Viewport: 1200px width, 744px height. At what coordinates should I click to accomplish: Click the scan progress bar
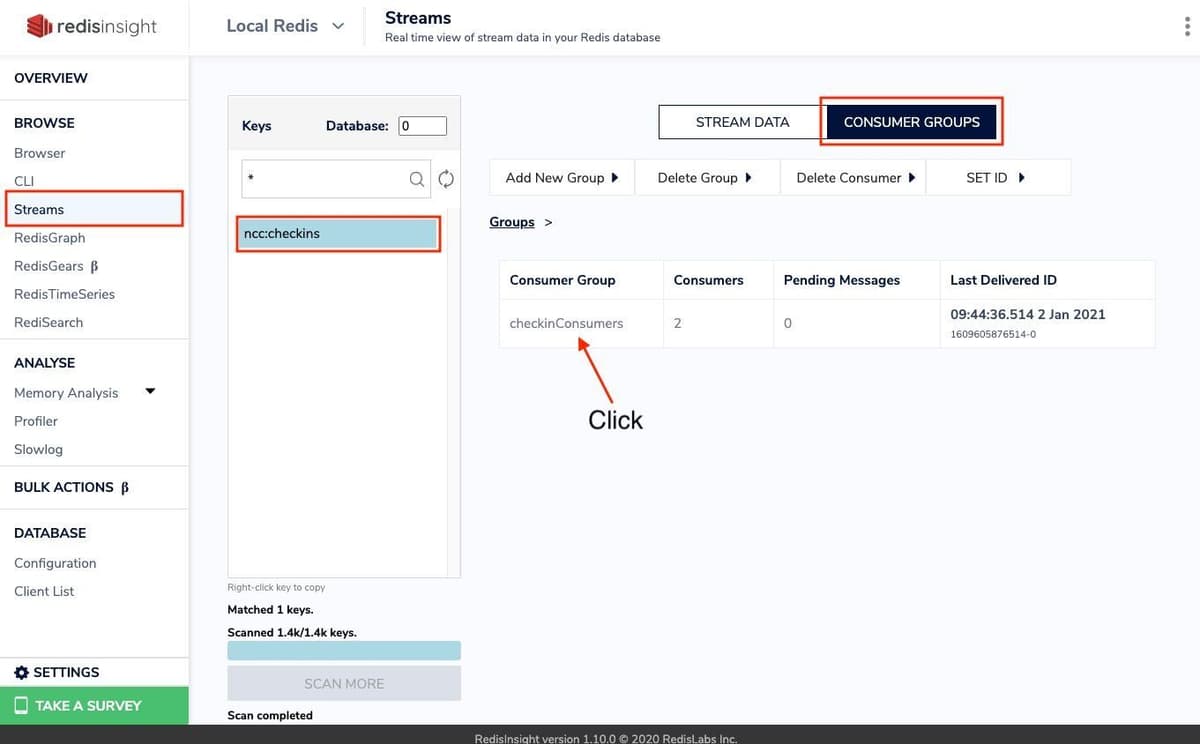tap(344, 651)
